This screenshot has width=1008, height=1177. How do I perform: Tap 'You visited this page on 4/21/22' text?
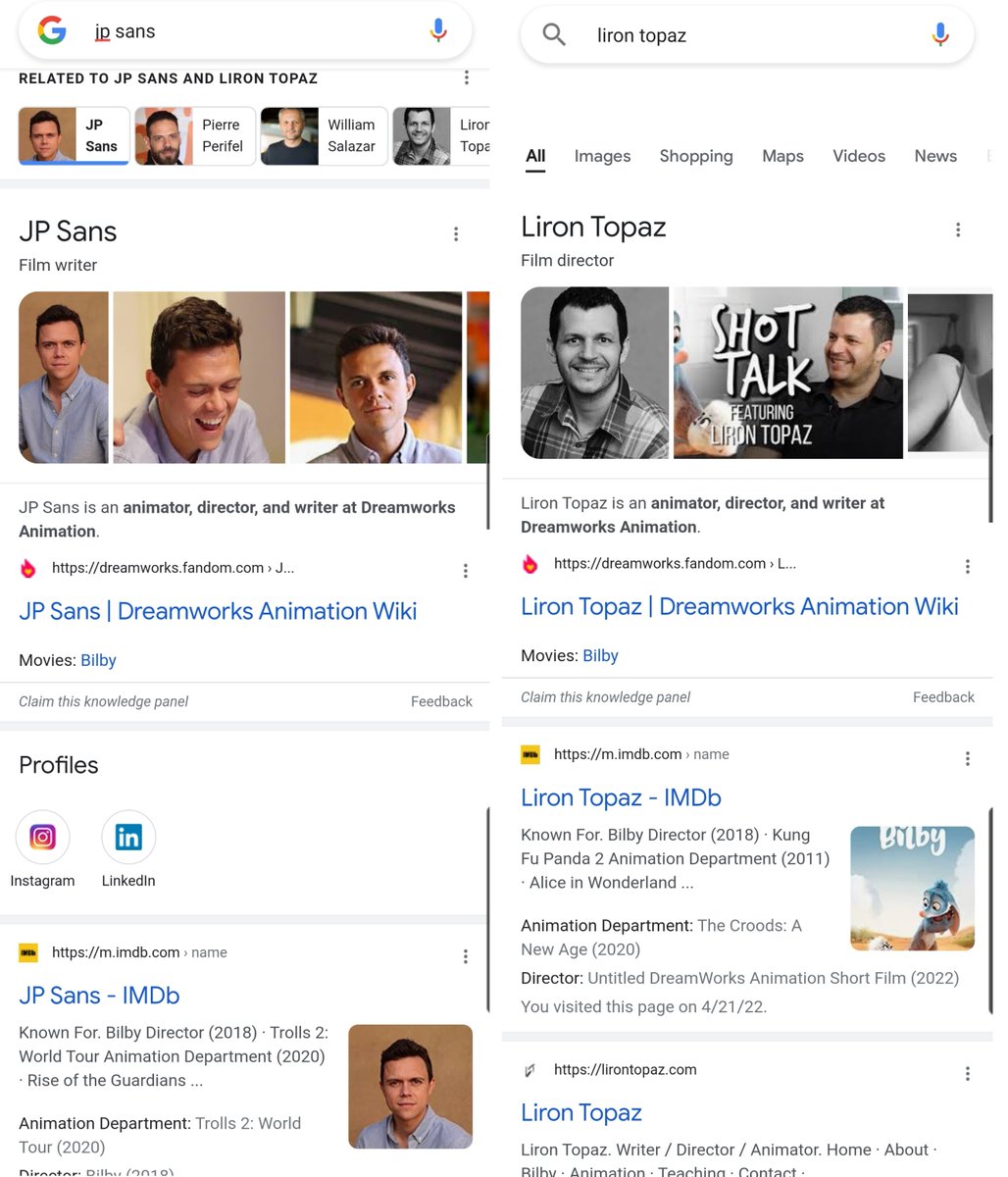click(x=643, y=1006)
